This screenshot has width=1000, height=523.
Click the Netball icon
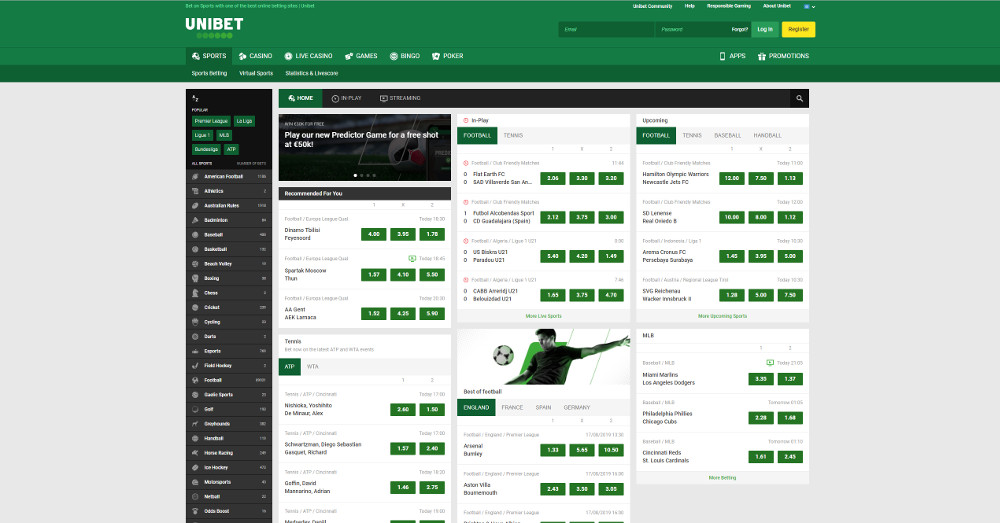coord(196,496)
